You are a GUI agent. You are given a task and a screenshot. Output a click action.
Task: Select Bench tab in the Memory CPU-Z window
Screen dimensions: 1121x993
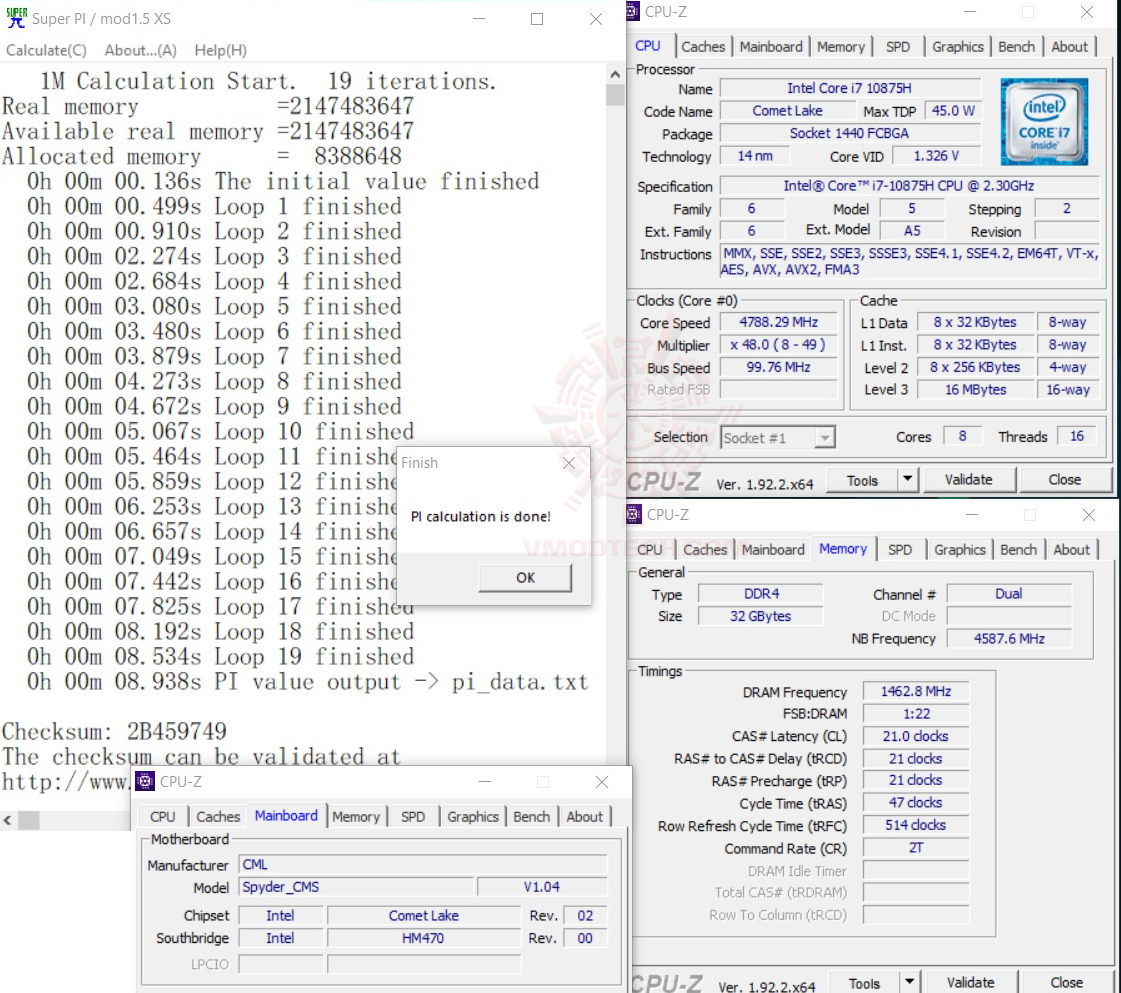pos(1018,550)
